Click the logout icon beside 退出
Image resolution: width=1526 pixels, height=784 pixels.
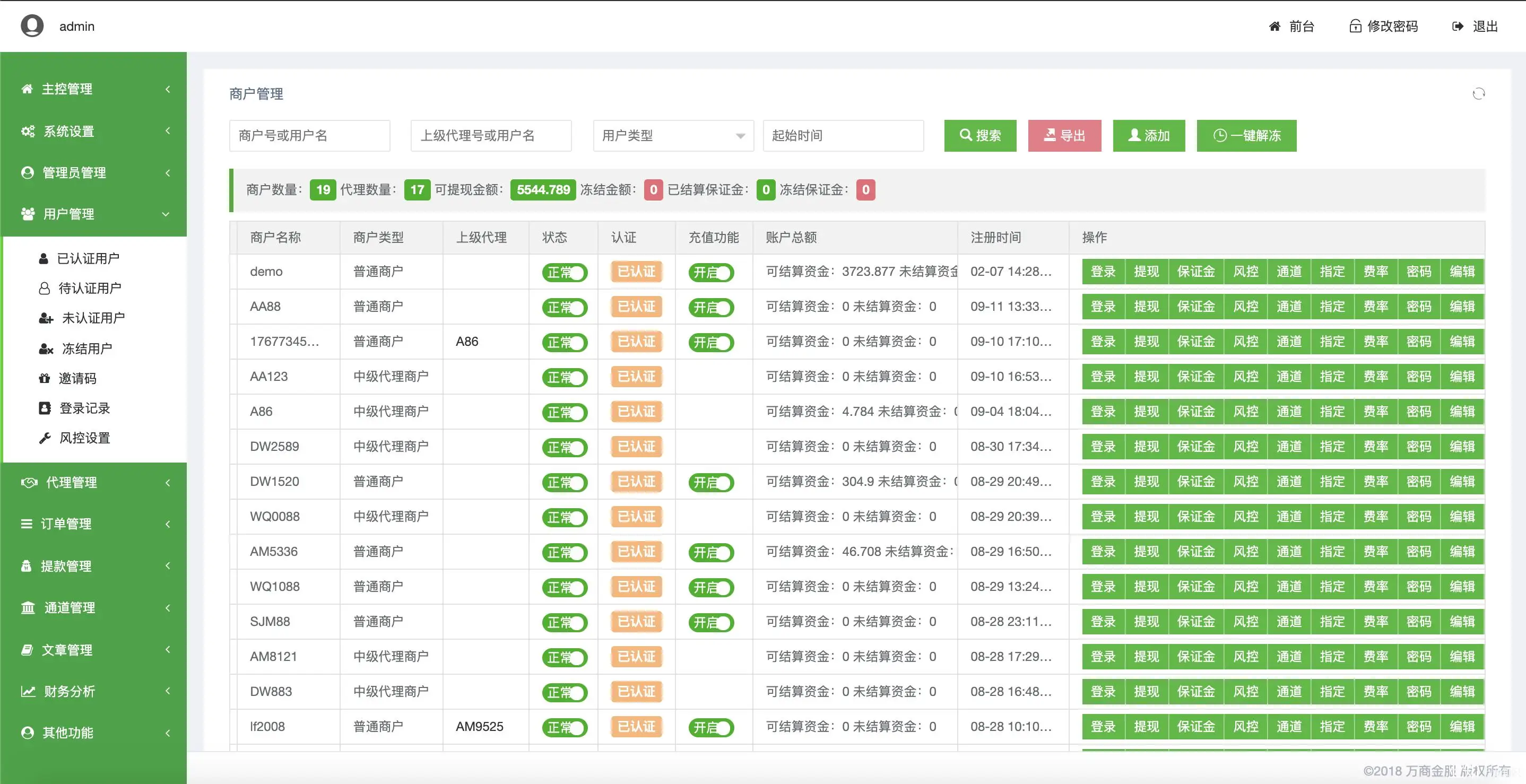[1458, 26]
